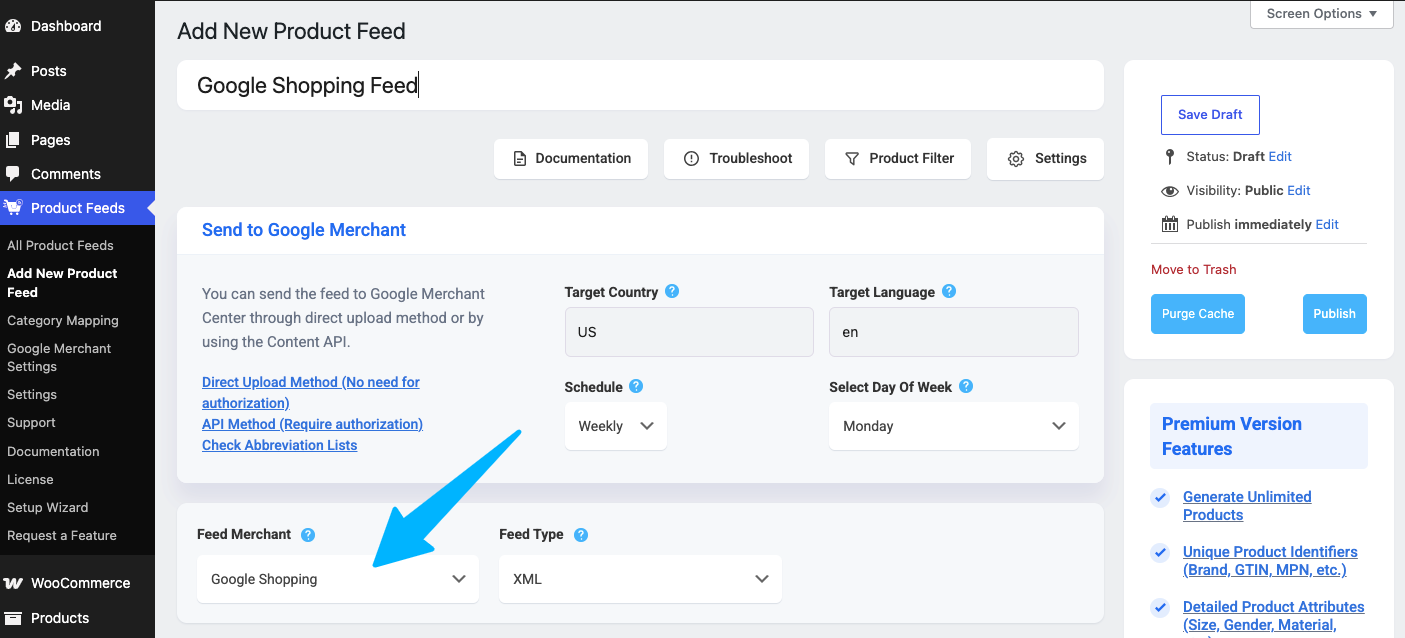The image size is (1405, 638).
Task: Click the Product Filter button
Action: click(x=898, y=159)
